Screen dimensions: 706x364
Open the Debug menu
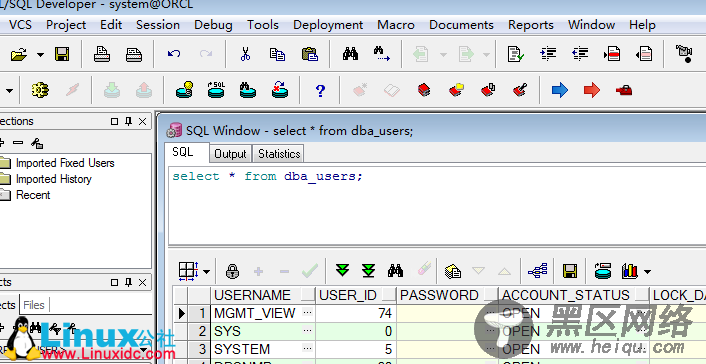213,25
